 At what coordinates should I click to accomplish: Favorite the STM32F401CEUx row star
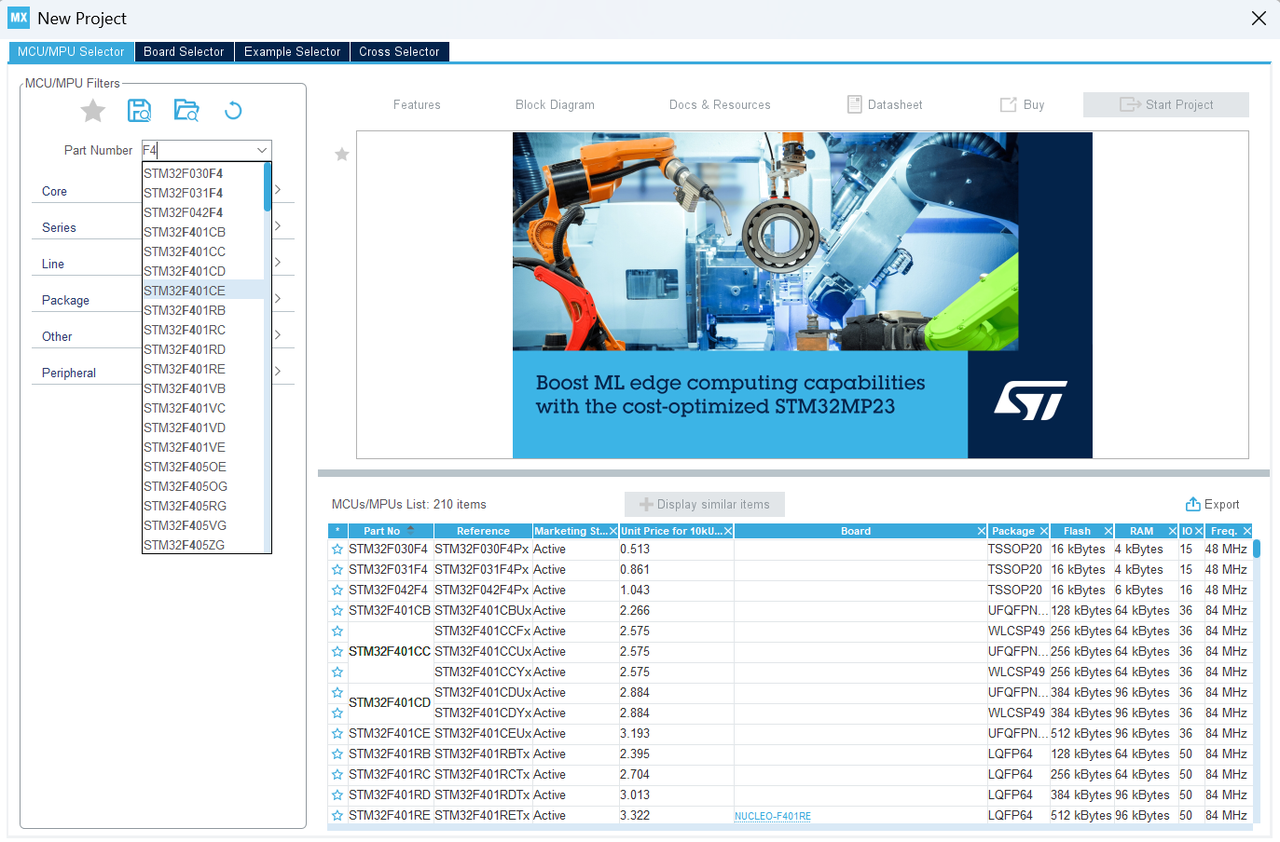click(x=337, y=733)
